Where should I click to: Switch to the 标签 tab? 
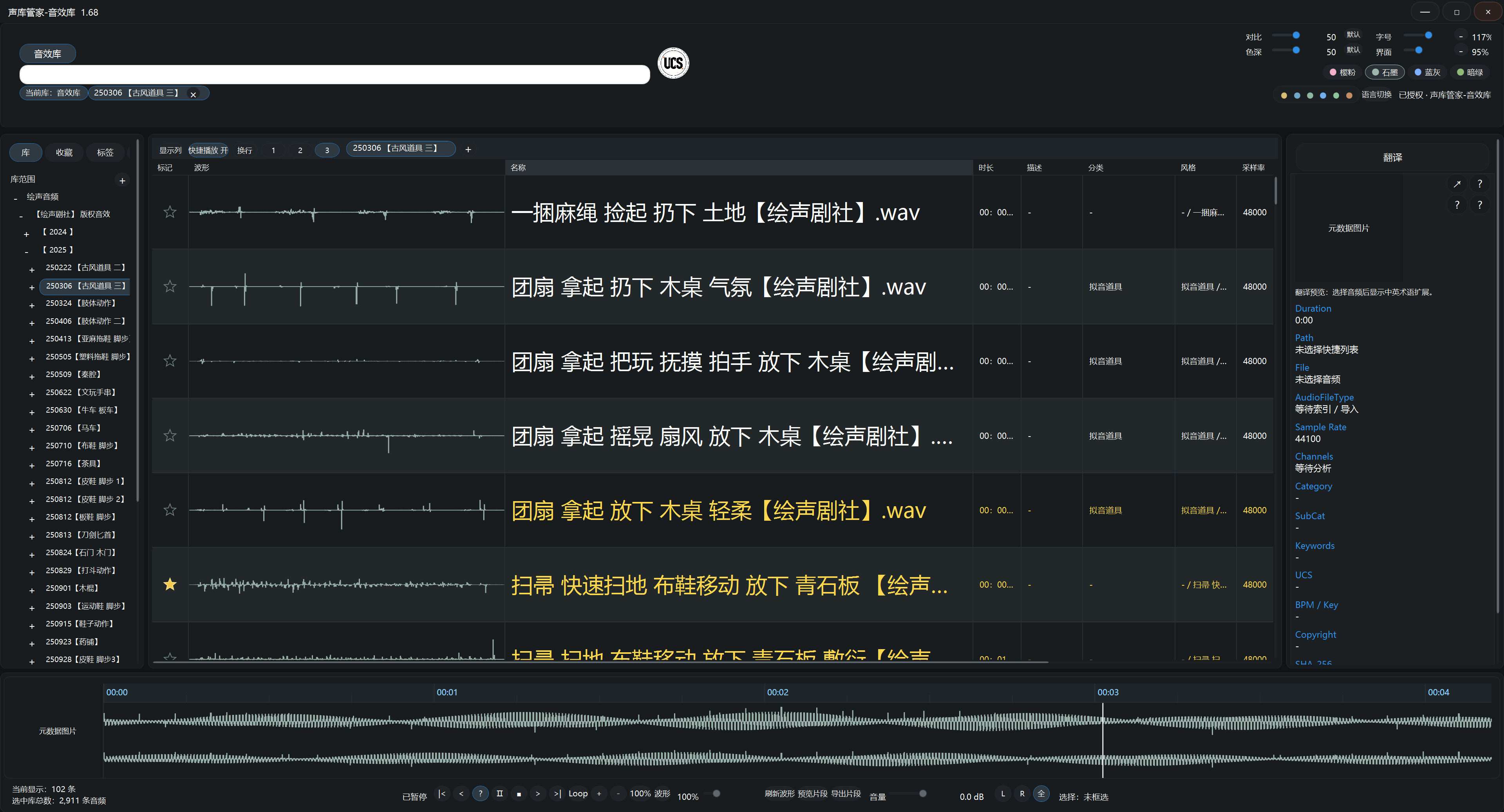coord(105,152)
